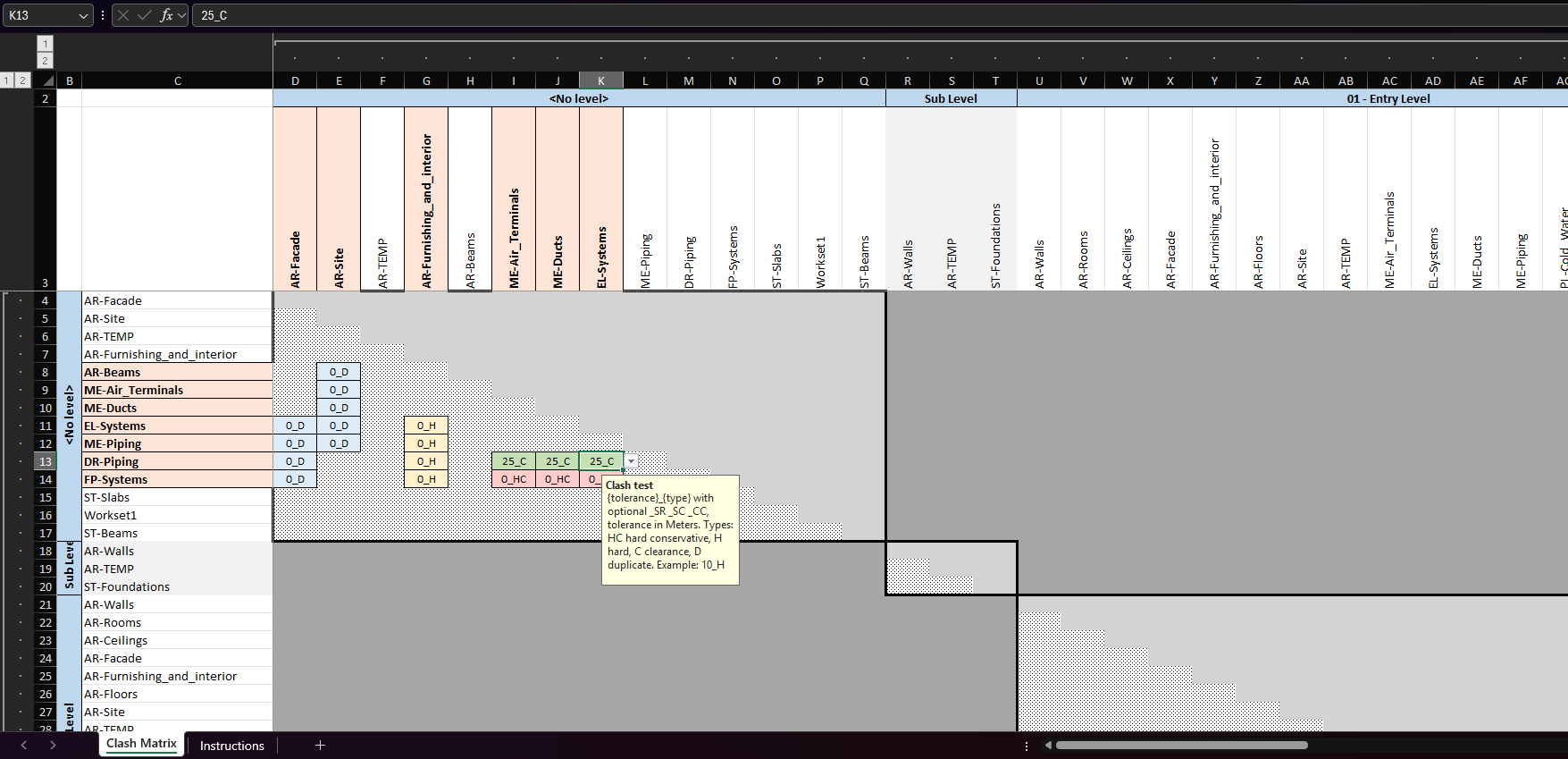1568x759 pixels.
Task: Click the vertical ME-Ducts header in column J
Action: 558,198
